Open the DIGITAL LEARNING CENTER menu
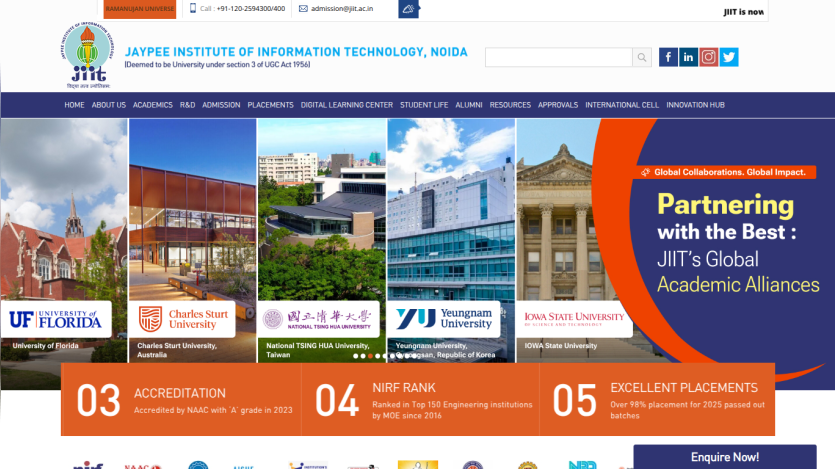835x469 pixels. (347, 105)
